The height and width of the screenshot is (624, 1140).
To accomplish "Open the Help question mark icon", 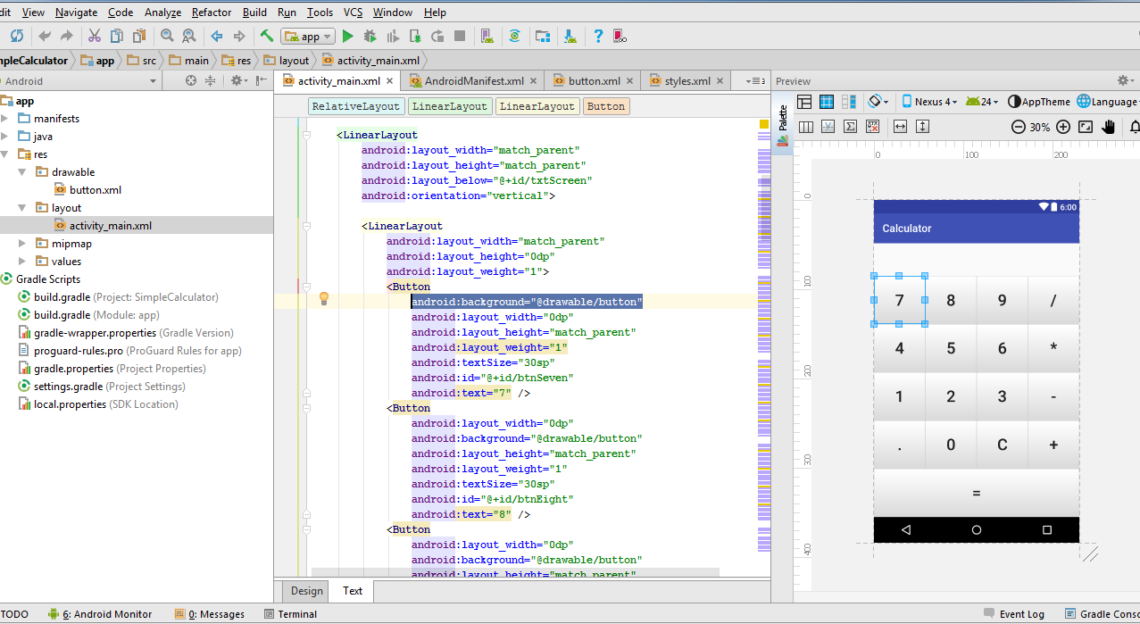I will coord(598,36).
